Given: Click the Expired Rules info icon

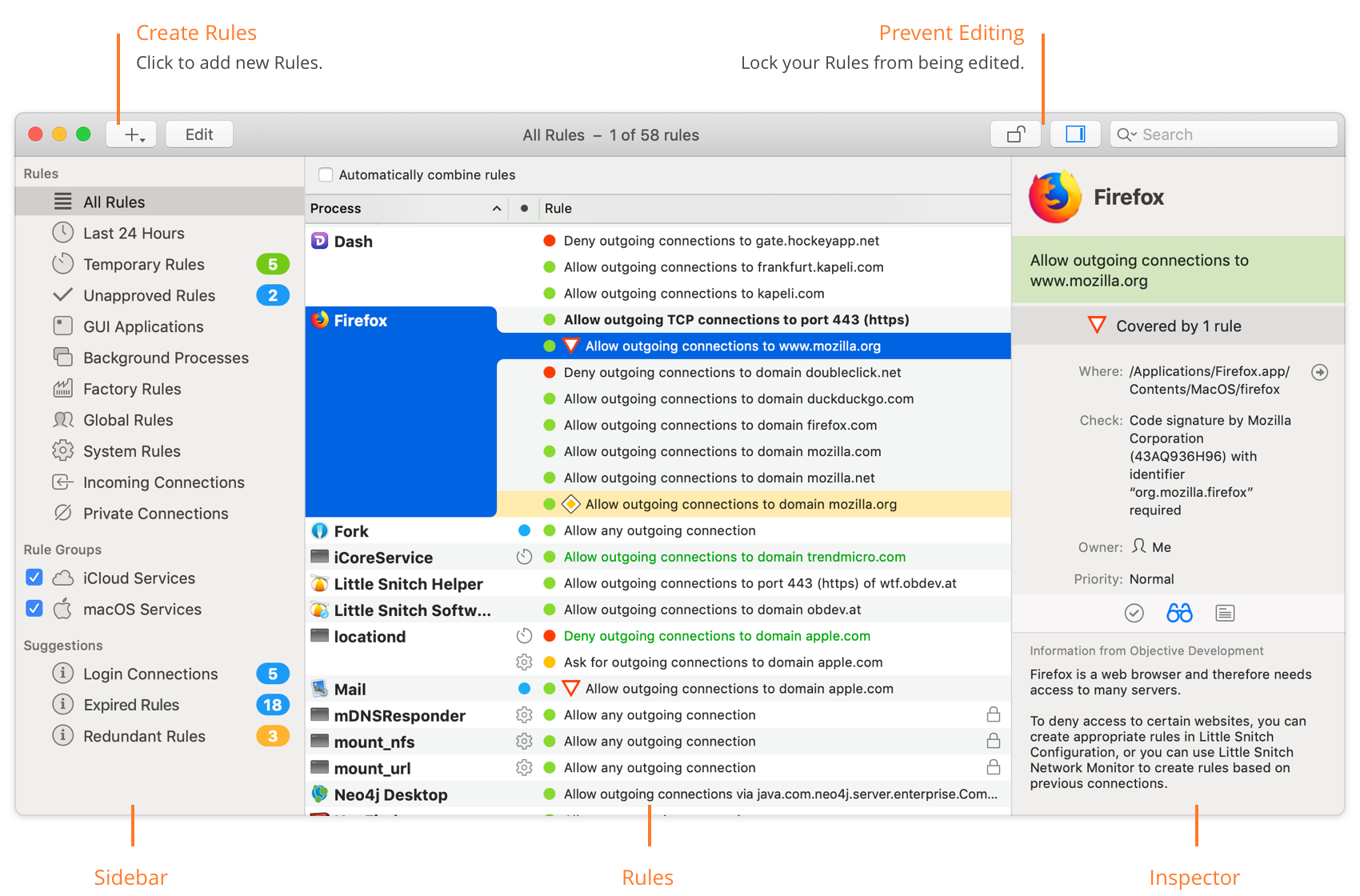Looking at the screenshot, I should (62, 705).
